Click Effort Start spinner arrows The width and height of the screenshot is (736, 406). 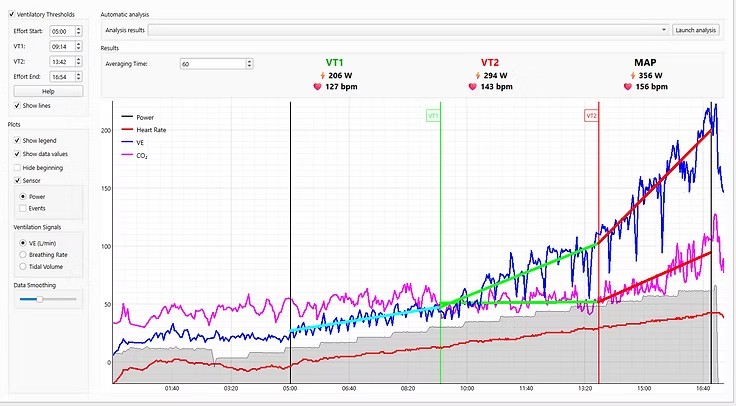[x=79, y=31]
